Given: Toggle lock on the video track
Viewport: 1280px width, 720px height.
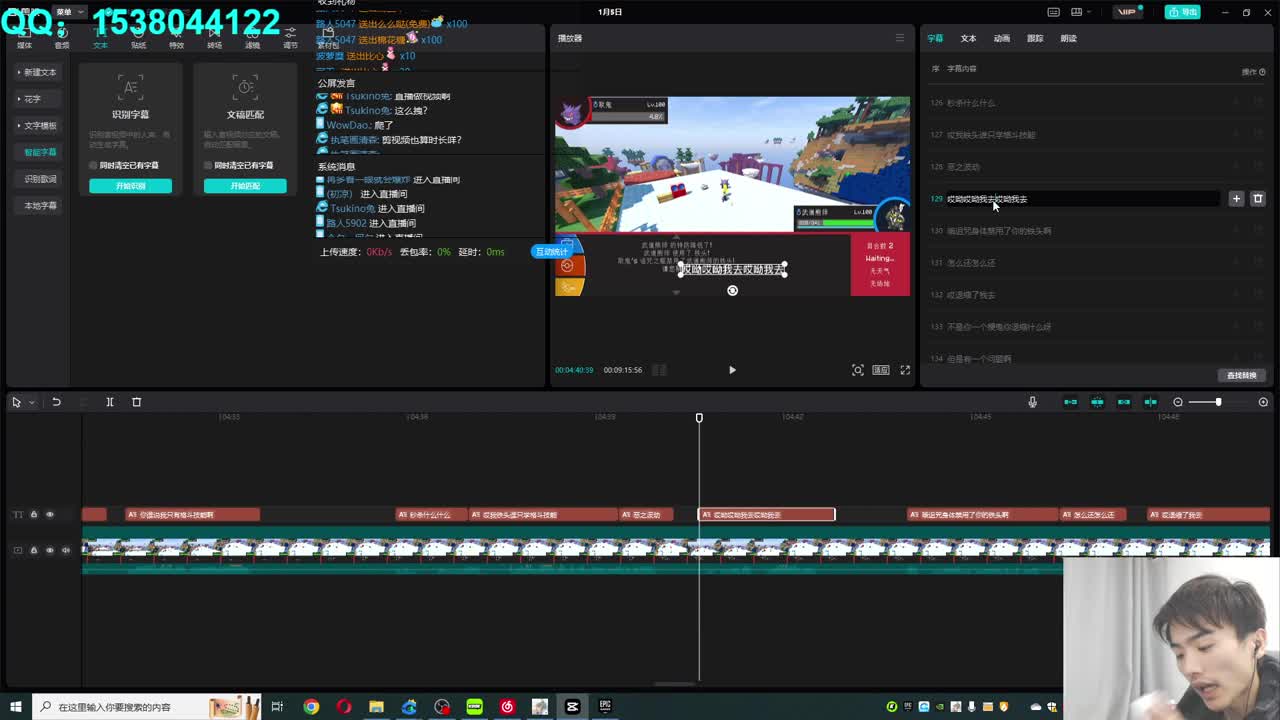Looking at the screenshot, I should [33, 550].
